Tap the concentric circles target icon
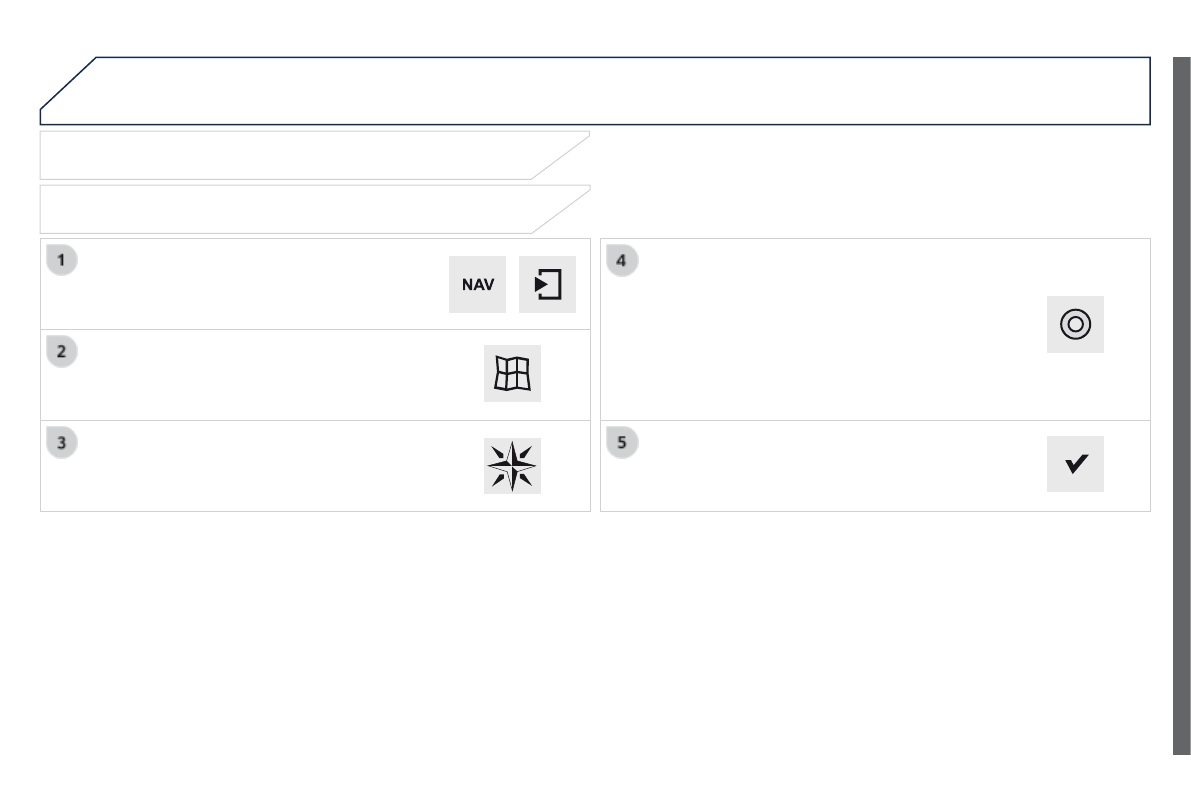The width and height of the screenshot is (1191, 794). tap(1075, 324)
